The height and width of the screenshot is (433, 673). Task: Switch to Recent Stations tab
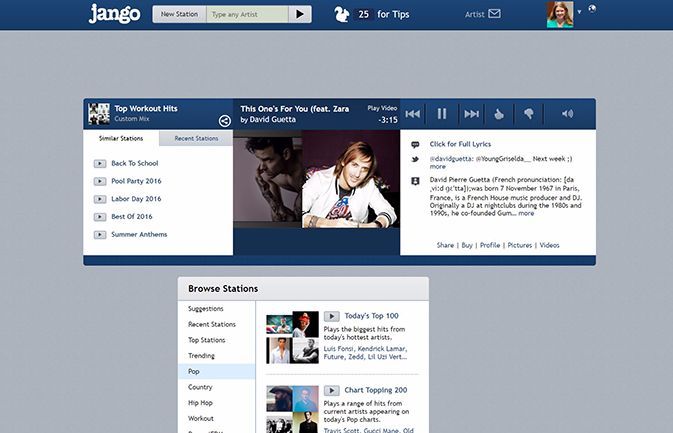click(x=196, y=138)
